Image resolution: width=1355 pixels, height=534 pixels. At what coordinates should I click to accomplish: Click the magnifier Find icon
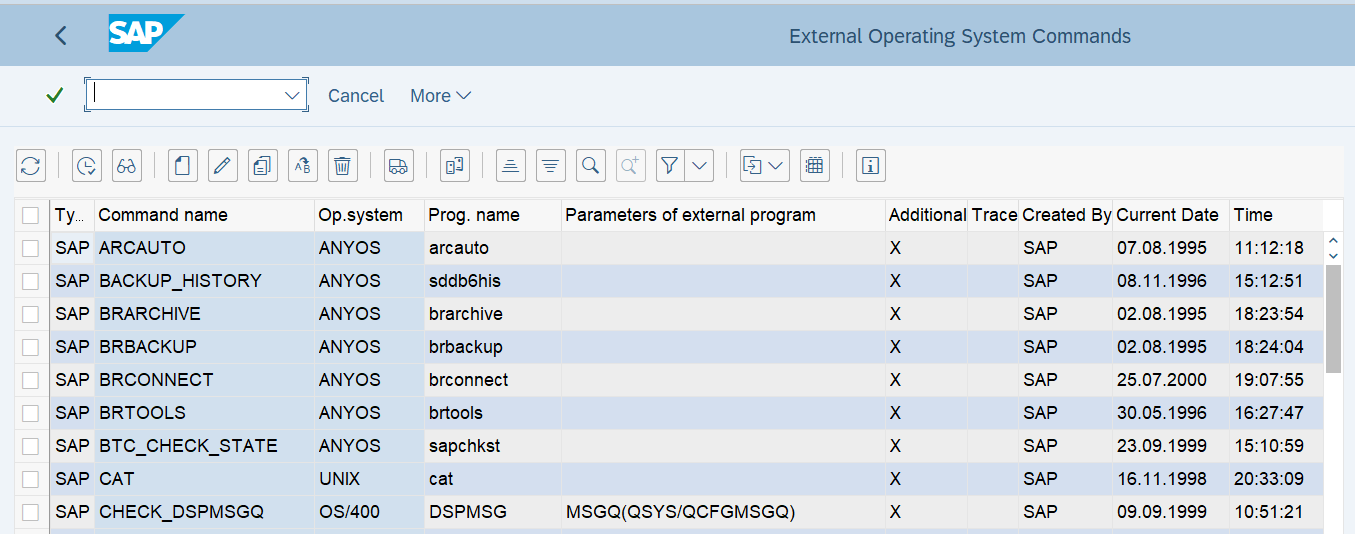[x=591, y=166]
